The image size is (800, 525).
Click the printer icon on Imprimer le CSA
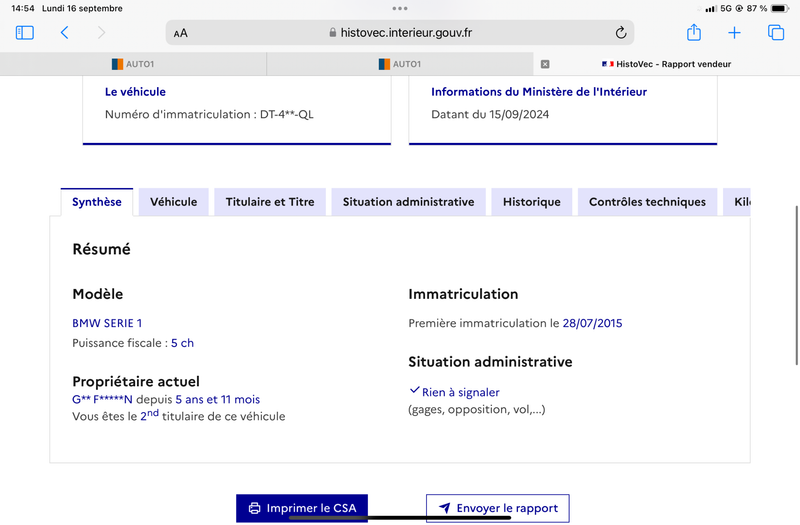click(254, 508)
